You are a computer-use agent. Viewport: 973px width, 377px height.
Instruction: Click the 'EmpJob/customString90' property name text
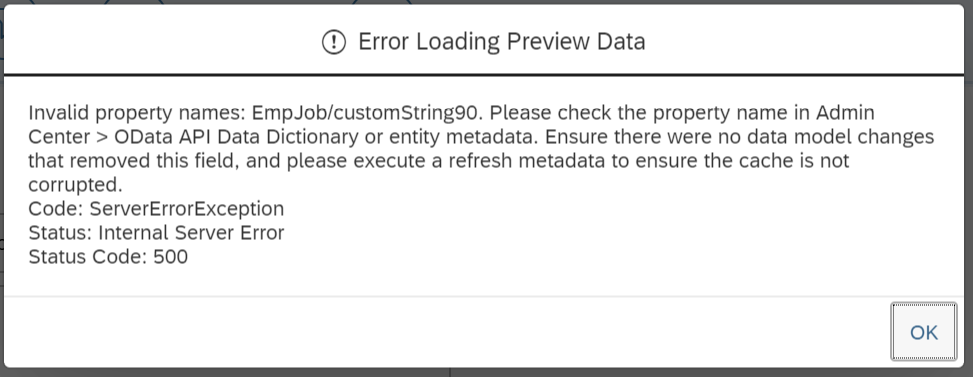click(x=367, y=113)
